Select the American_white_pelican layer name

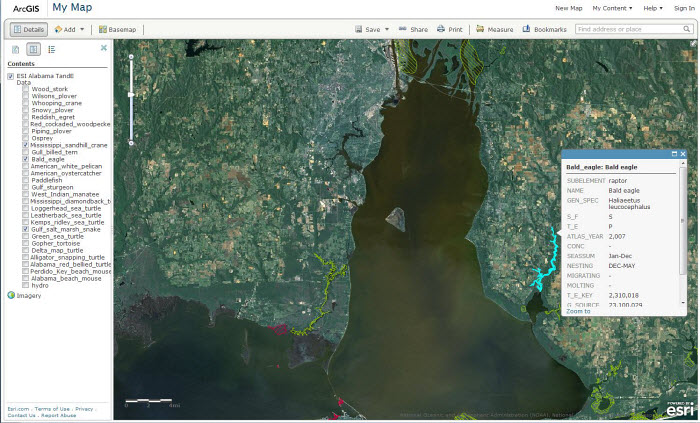point(66,166)
